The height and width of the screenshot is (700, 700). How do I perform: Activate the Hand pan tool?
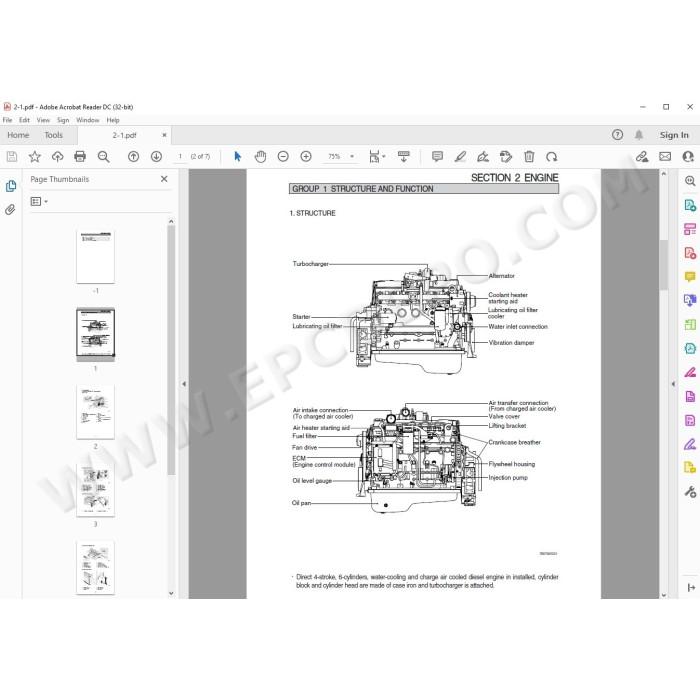[x=260, y=157]
